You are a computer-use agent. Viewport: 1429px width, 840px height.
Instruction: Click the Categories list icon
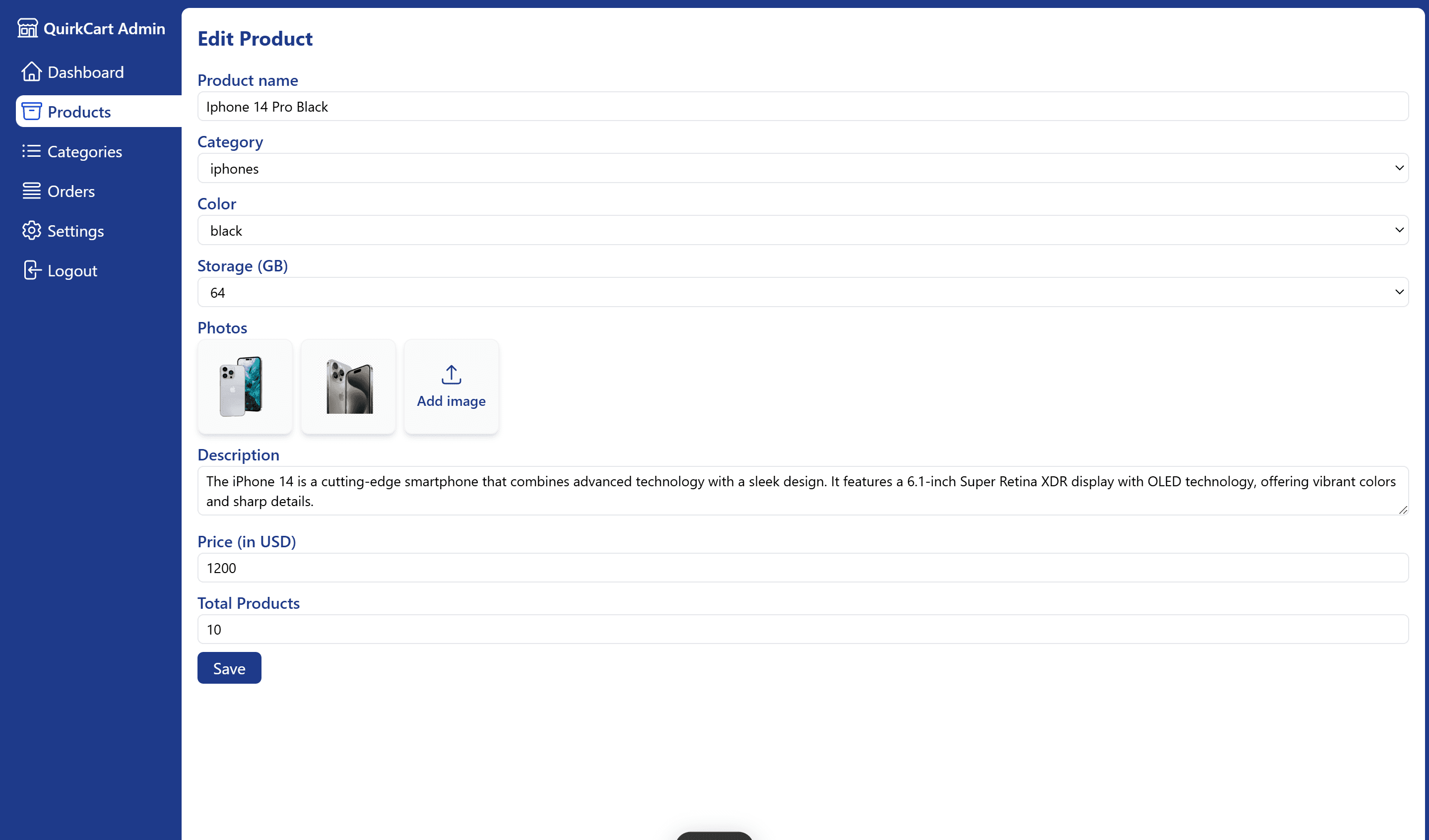[x=31, y=151]
